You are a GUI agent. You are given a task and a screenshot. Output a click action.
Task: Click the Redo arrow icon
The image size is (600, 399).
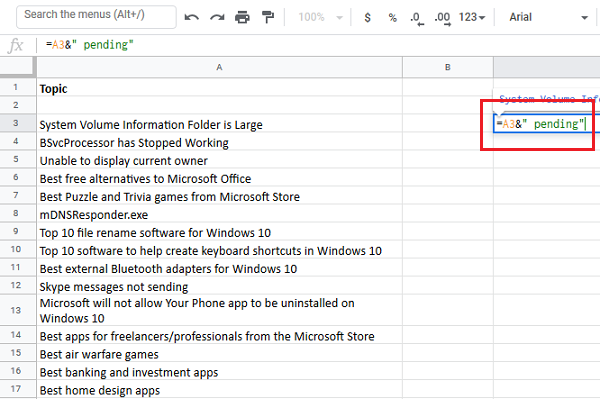pos(217,17)
